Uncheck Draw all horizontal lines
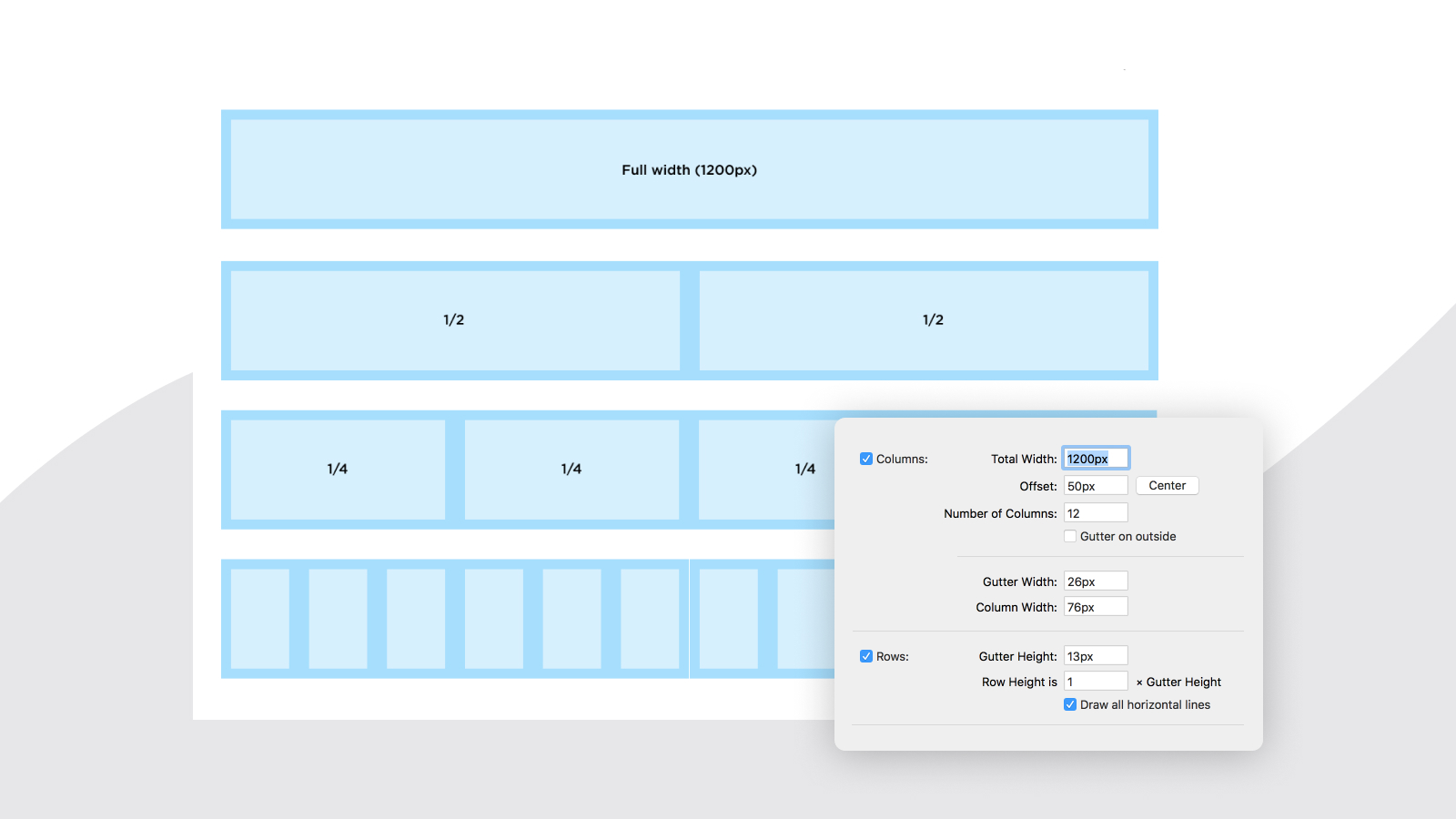The image size is (1456, 819). point(1070,704)
